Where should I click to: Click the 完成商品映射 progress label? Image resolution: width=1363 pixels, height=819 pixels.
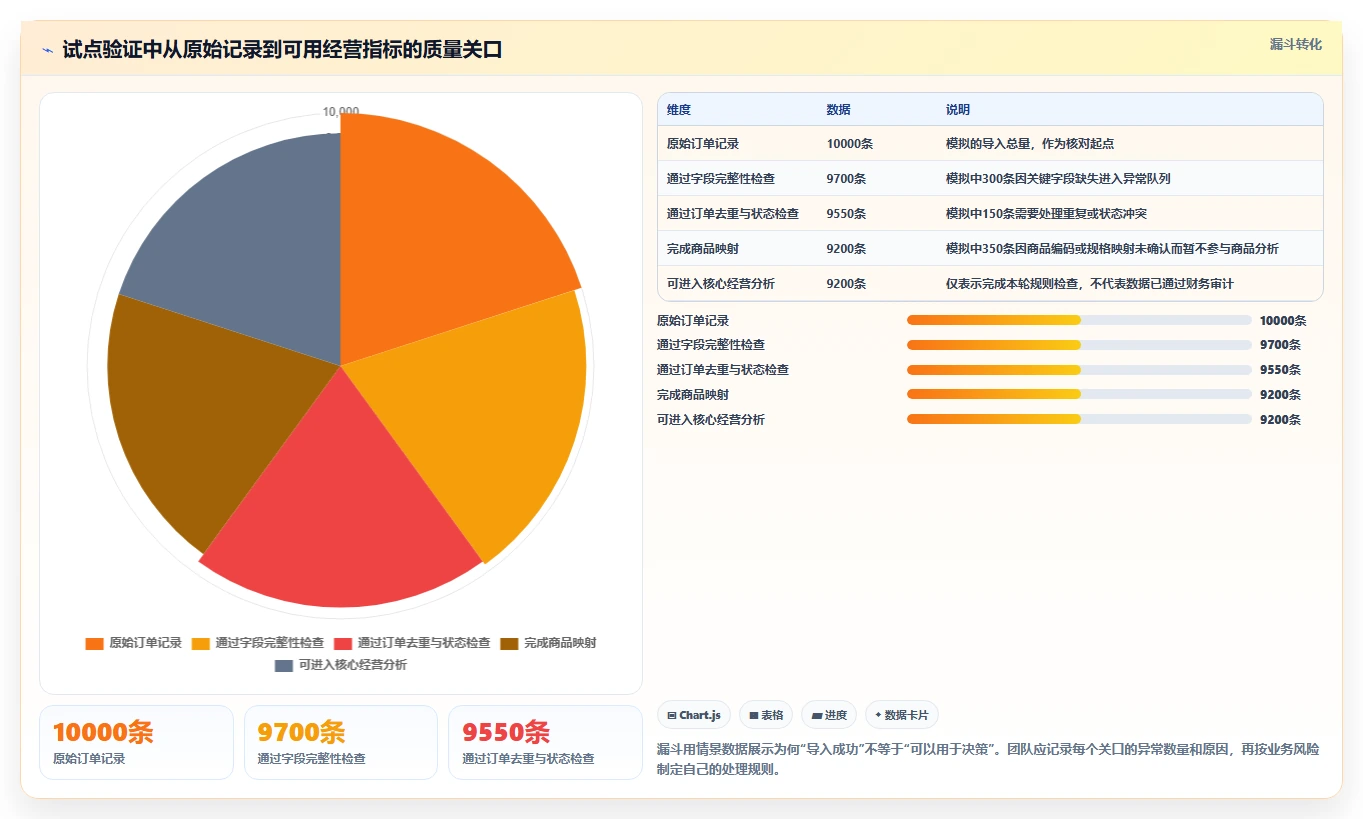[x=693, y=395]
